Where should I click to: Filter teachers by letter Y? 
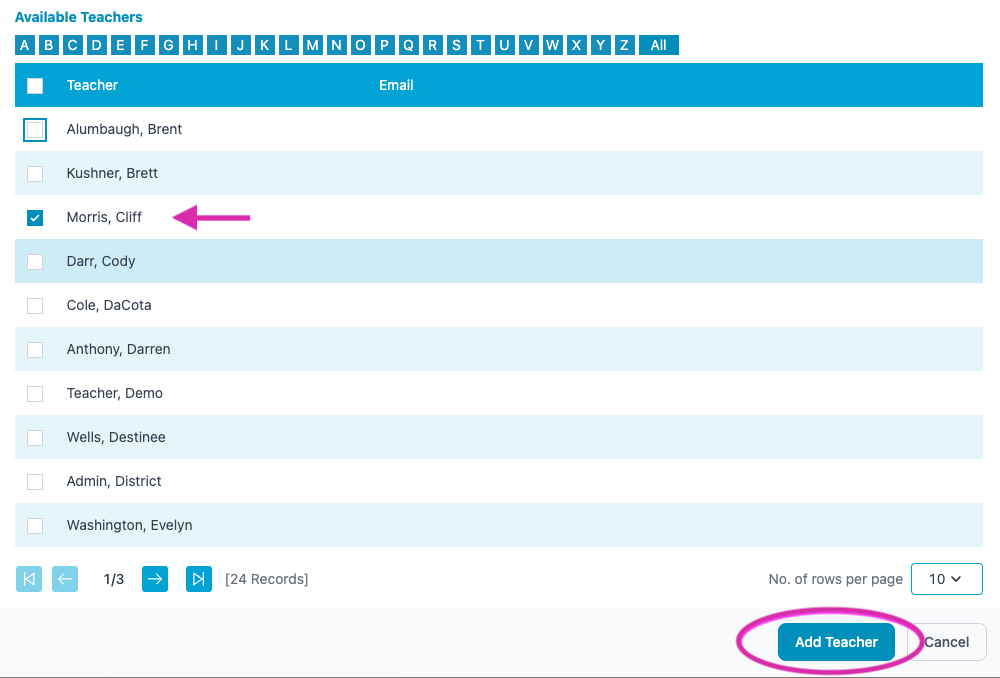click(601, 45)
